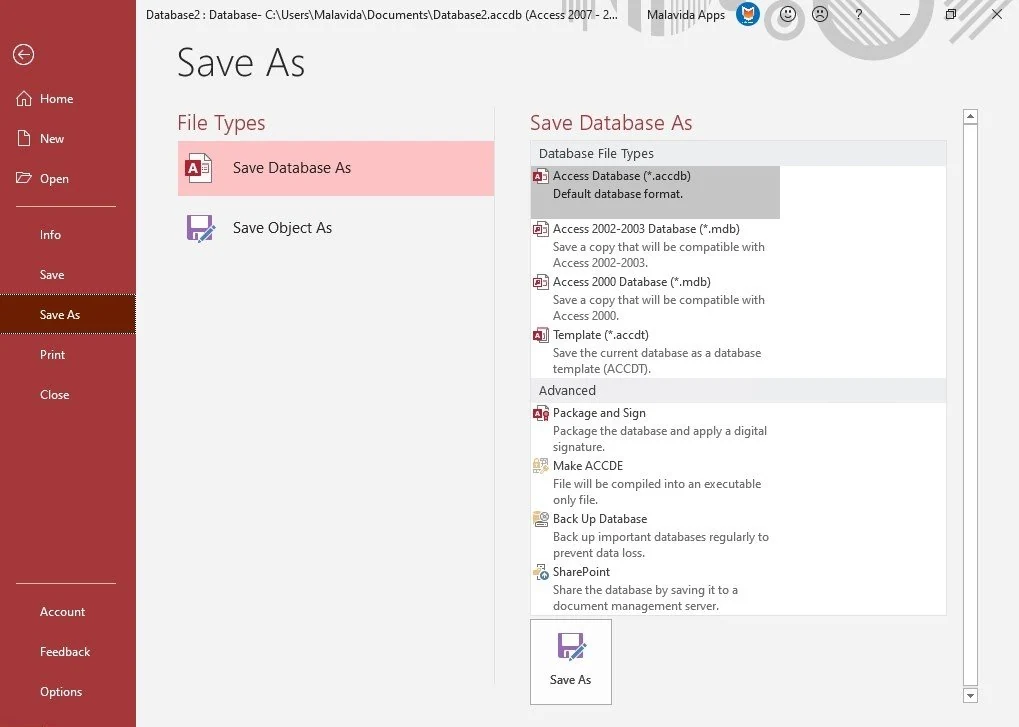Viewport: 1019px width, 727px height.
Task: Click the Database2 title bar path text
Action: [x=381, y=15]
